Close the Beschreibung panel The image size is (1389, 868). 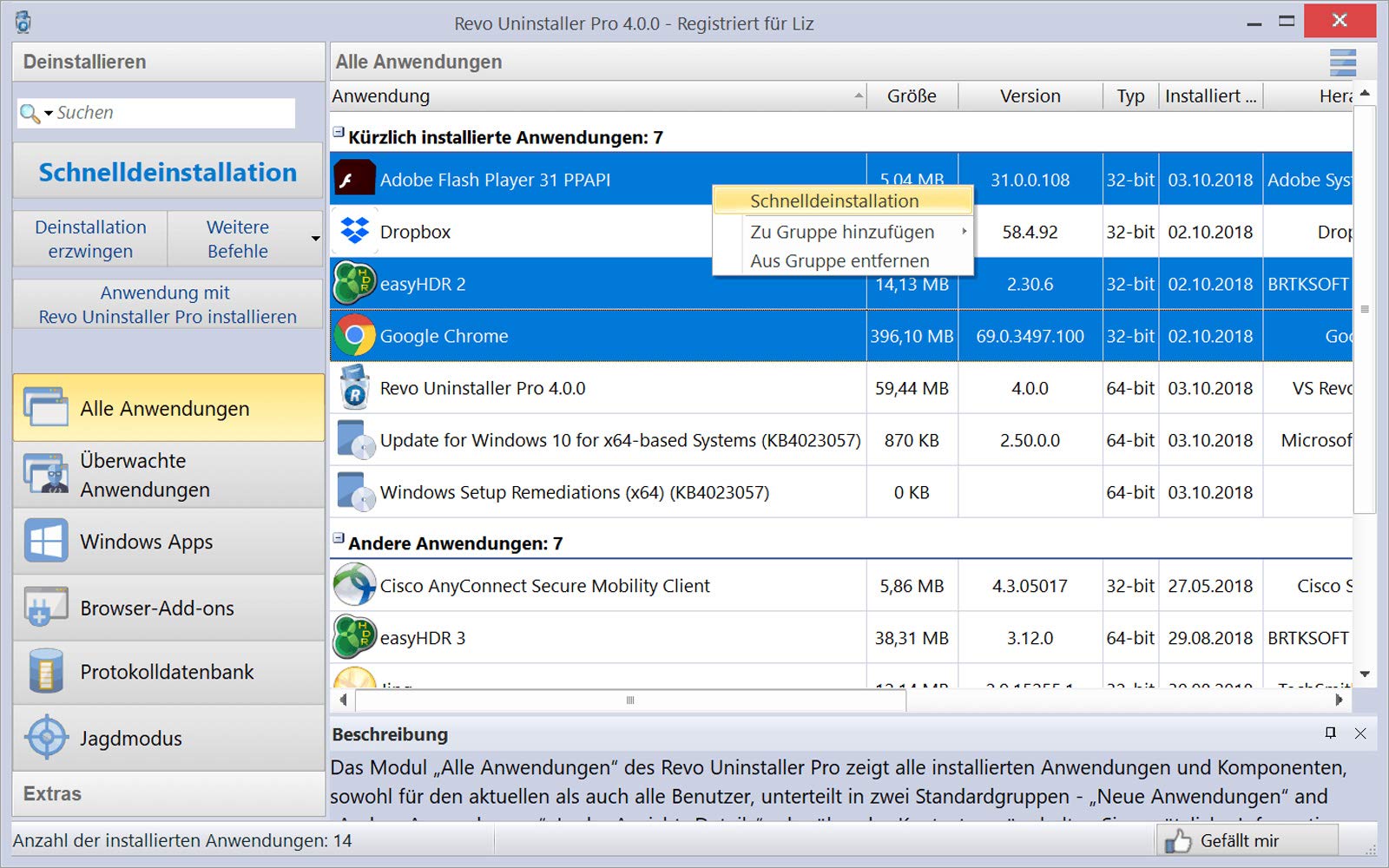[x=1360, y=733]
